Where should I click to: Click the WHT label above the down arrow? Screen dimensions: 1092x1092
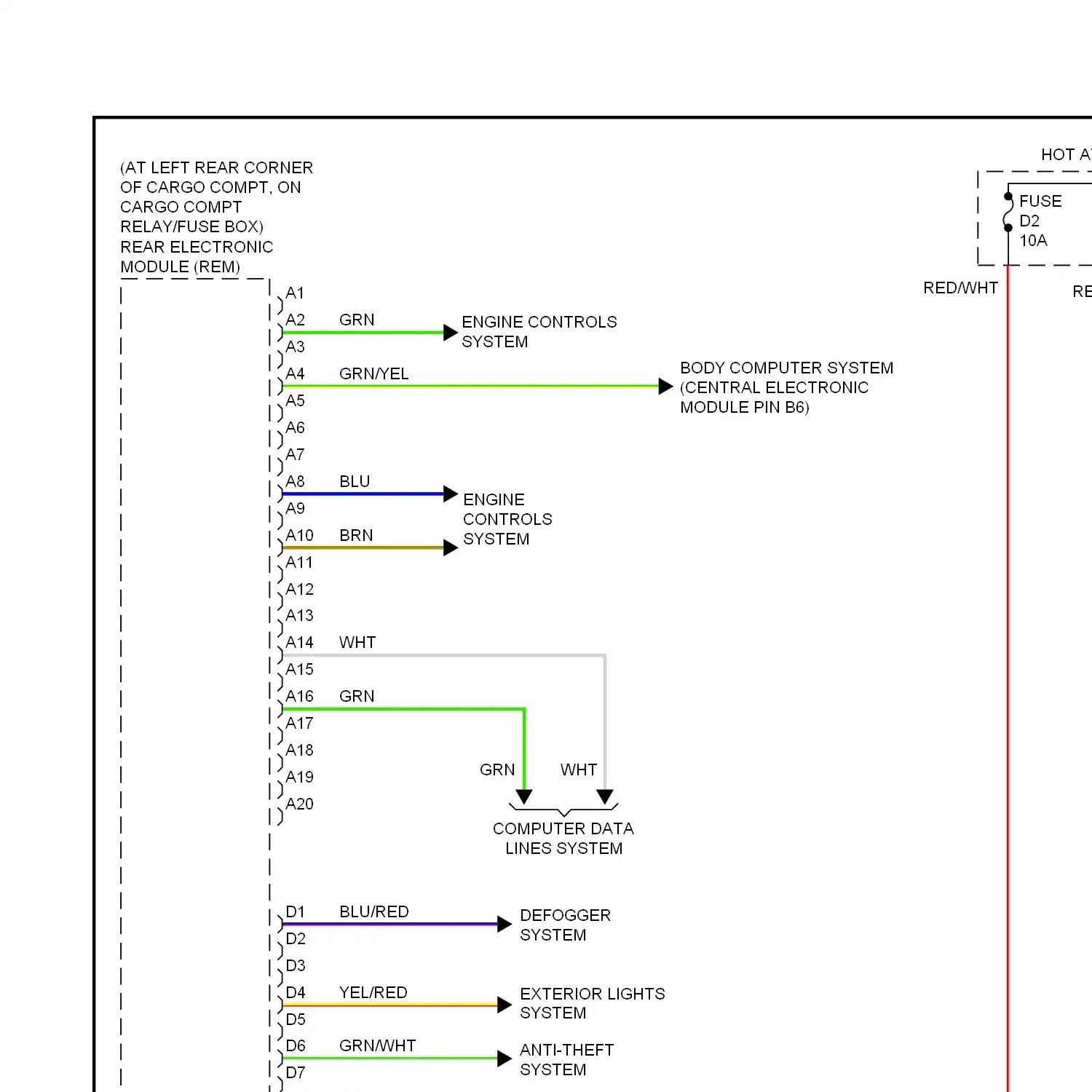pos(579,770)
